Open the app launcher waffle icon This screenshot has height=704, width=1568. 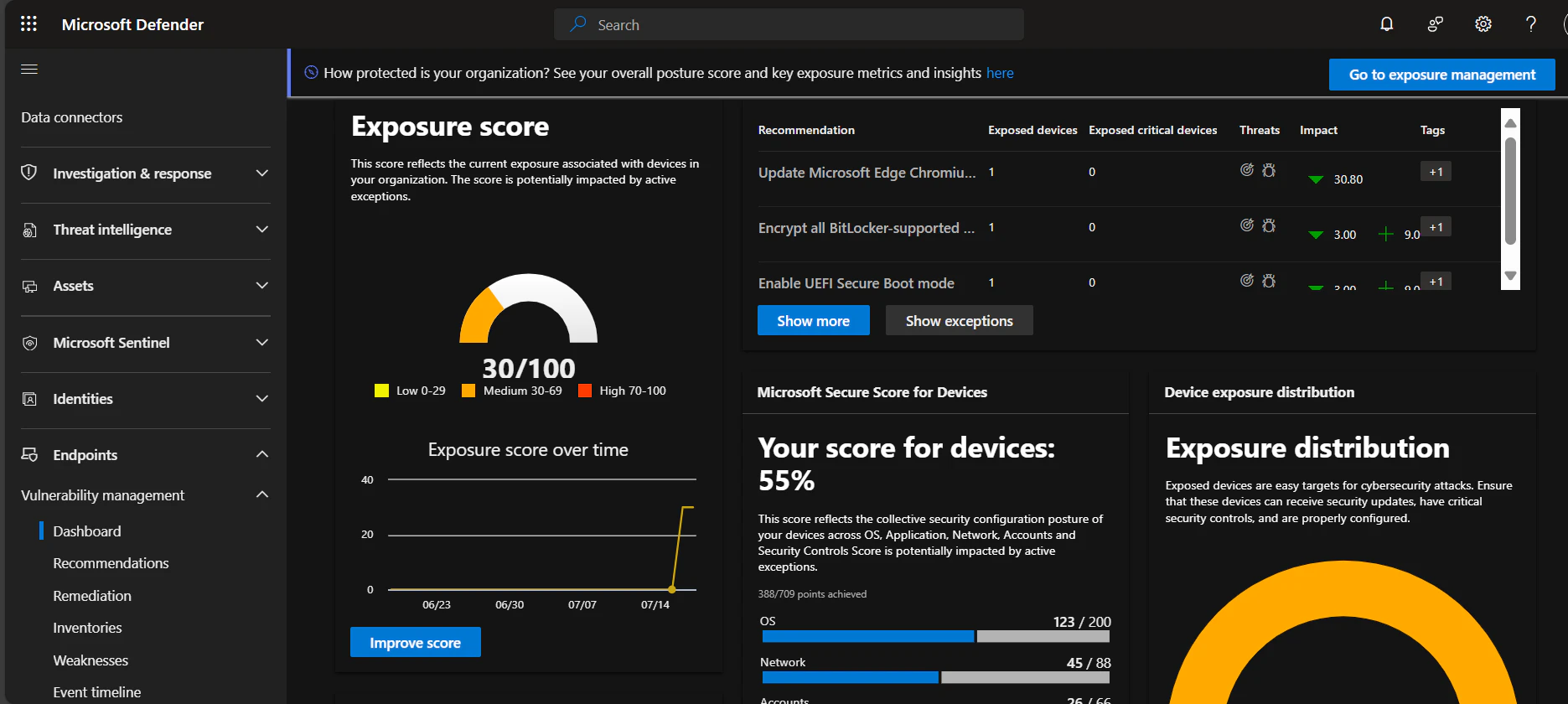pos(28,24)
